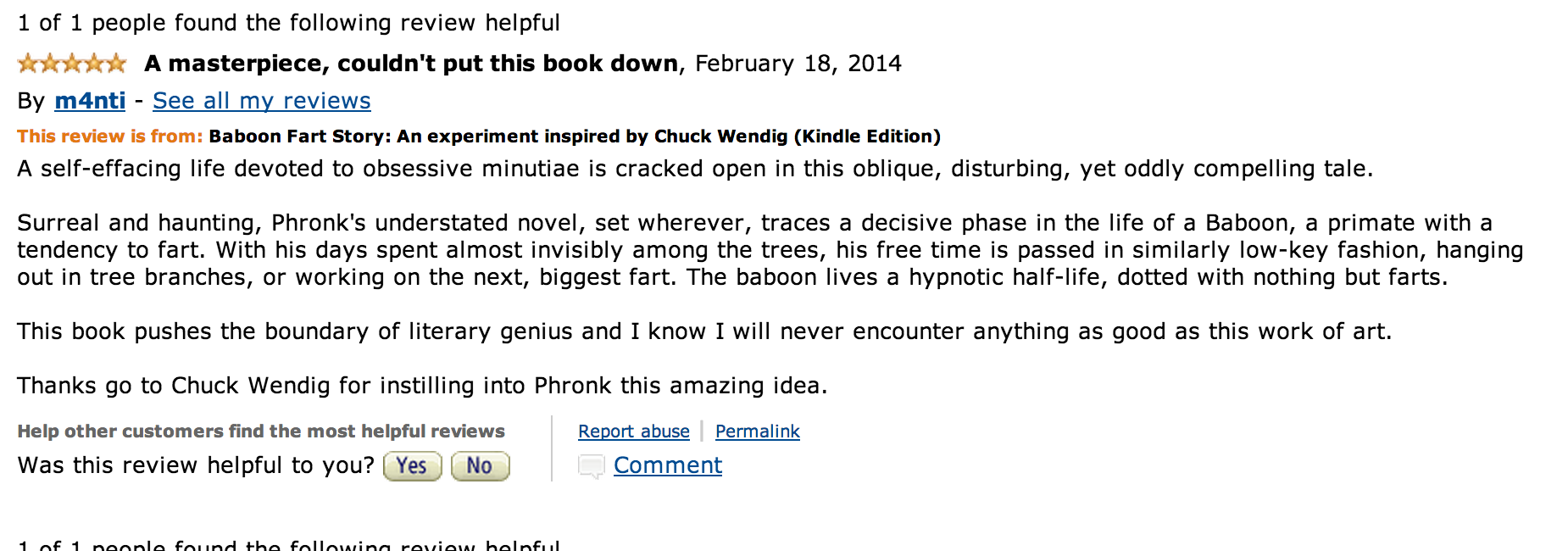1568x551 pixels.
Task: Click the last gold star in rating
Action: [116, 64]
